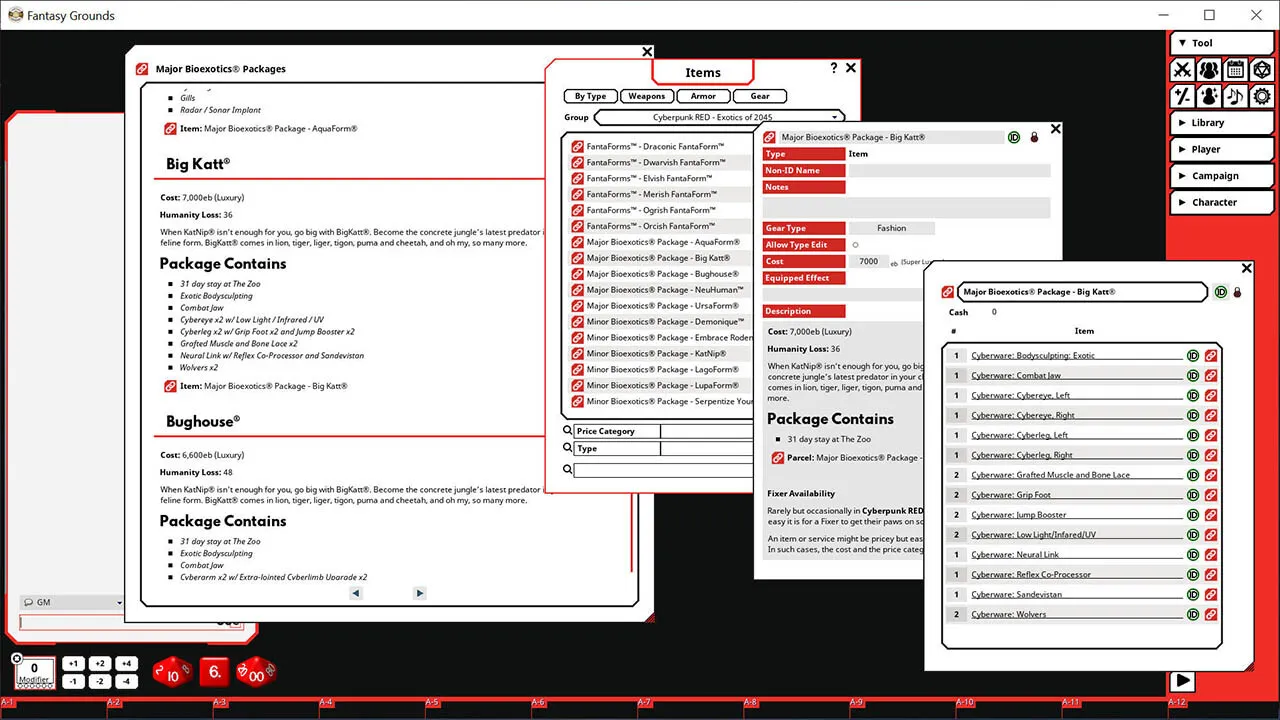Open the music notes sound tool
The image size is (1280, 720).
[x=1235, y=96]
